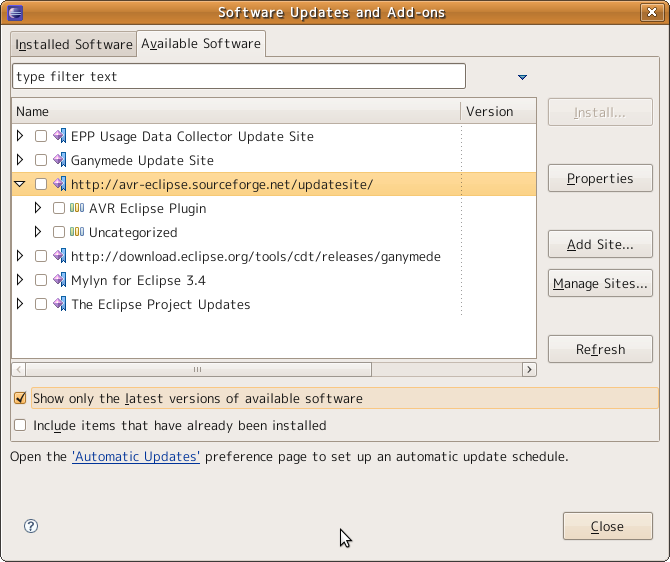This screenshot has width=670, height=562.
Task: Select the Mylyn for Eclipse 3.4 text
Action: (x=138, y=280)
